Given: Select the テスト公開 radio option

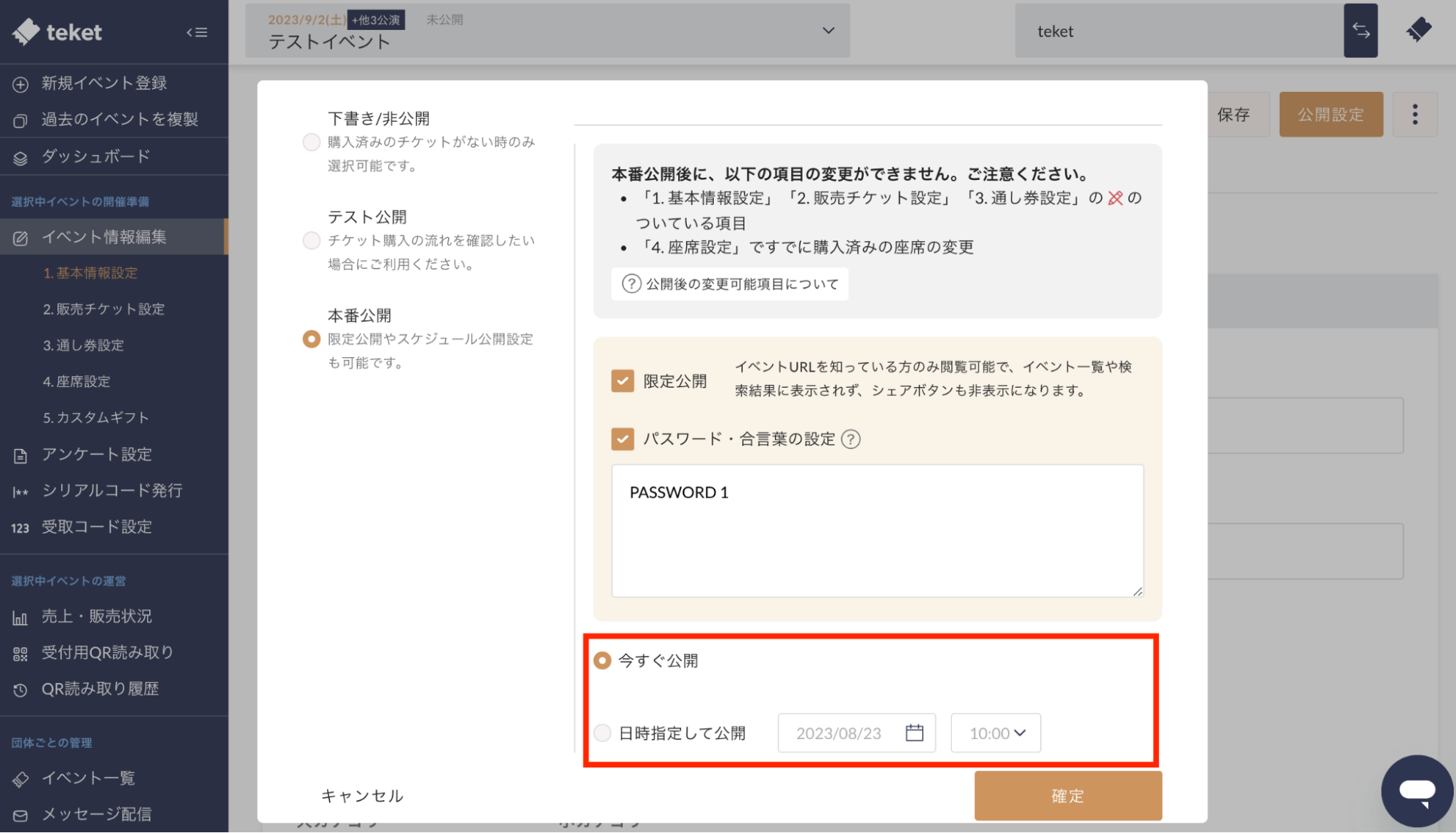Looking at the screenshot, I should (x=311, y=240).
